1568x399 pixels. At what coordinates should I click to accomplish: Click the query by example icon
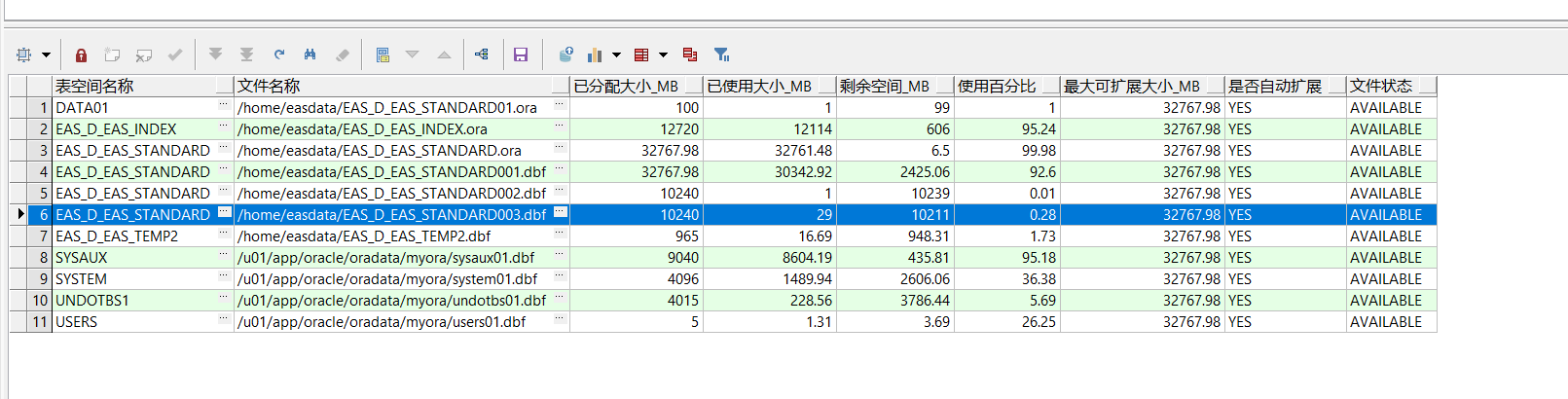click(383, 55)
